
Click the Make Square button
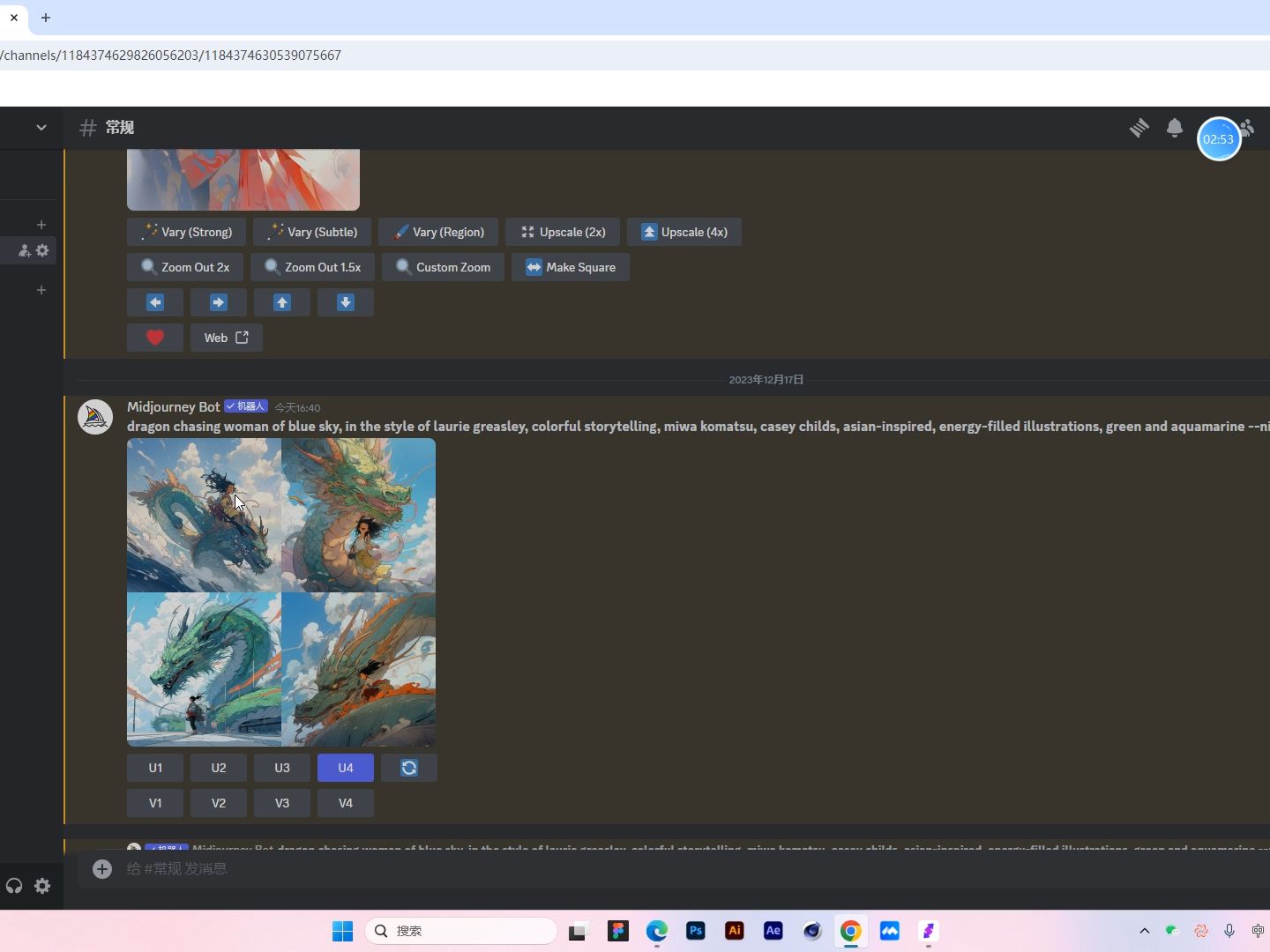(571, 267)
